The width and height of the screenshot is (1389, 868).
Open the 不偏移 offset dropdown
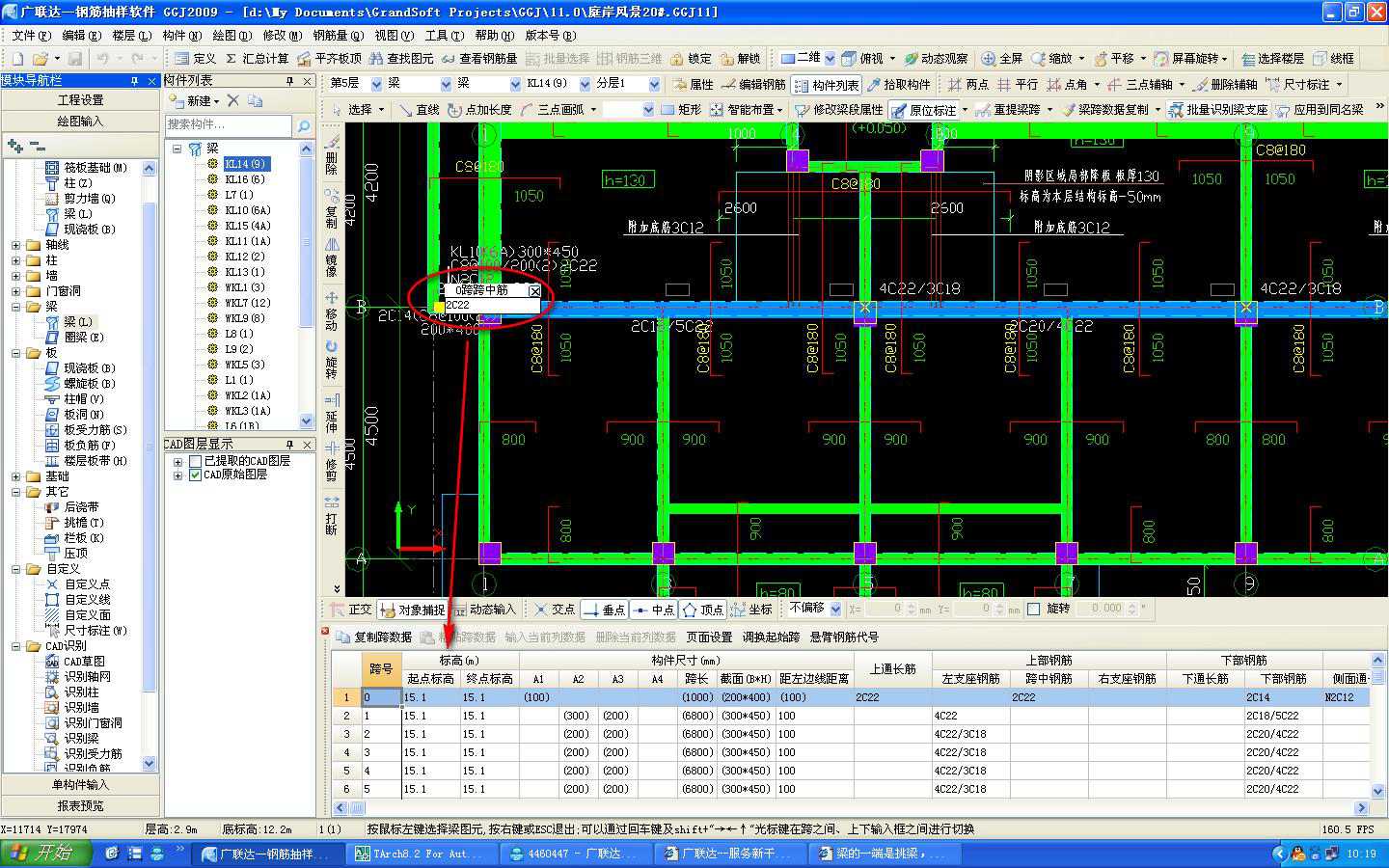[x=834, y=609]
